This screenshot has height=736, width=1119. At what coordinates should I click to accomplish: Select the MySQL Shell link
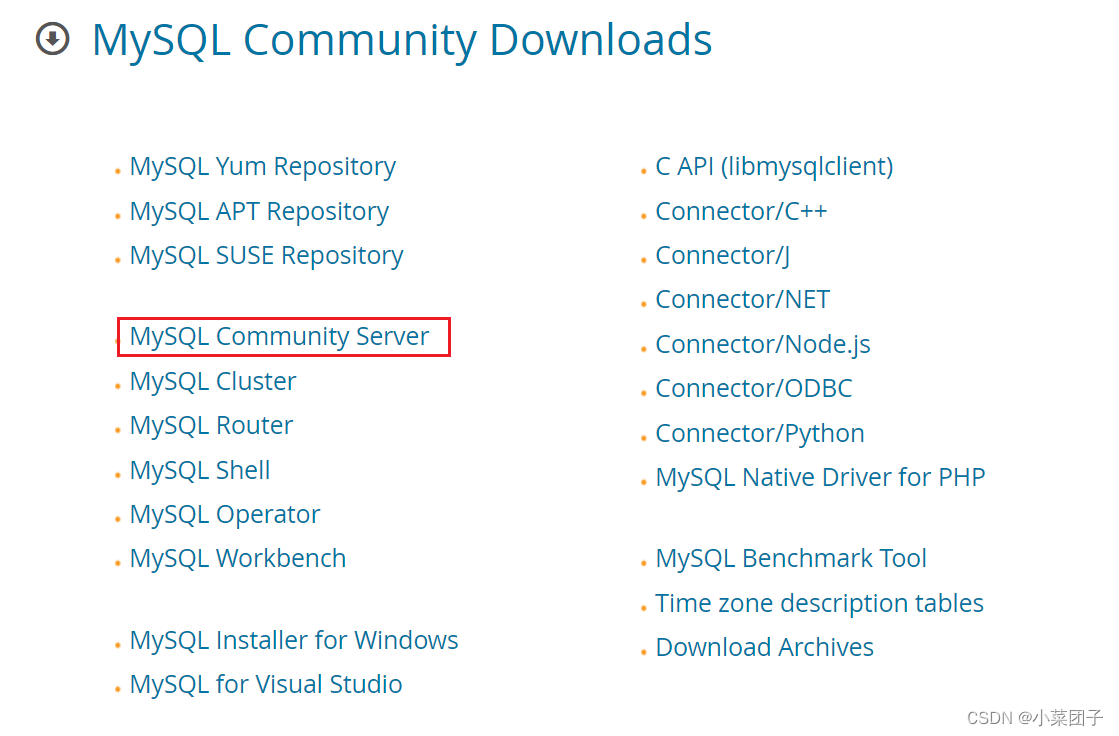point(200,470)
